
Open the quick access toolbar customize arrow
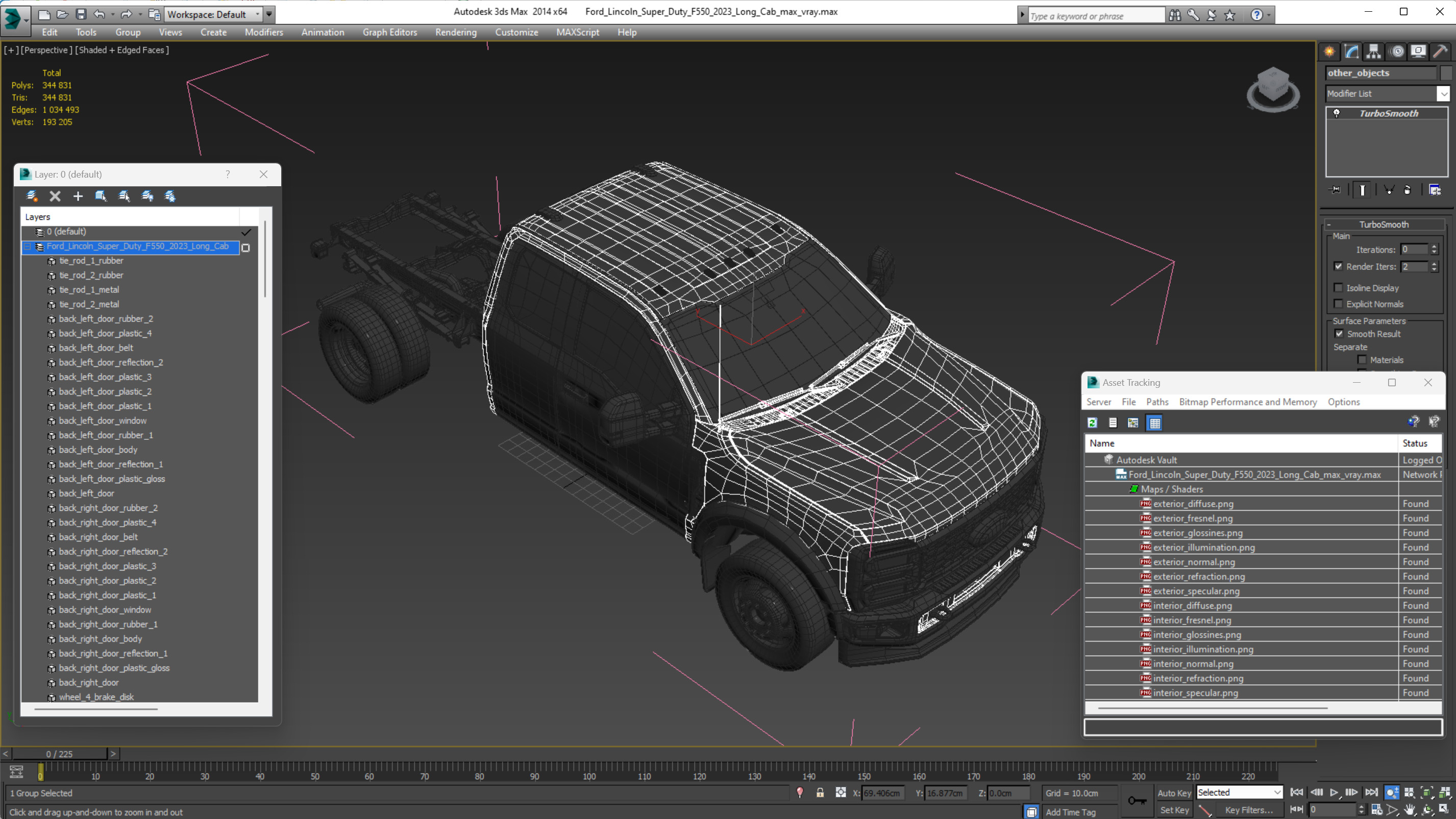(269, 14)
